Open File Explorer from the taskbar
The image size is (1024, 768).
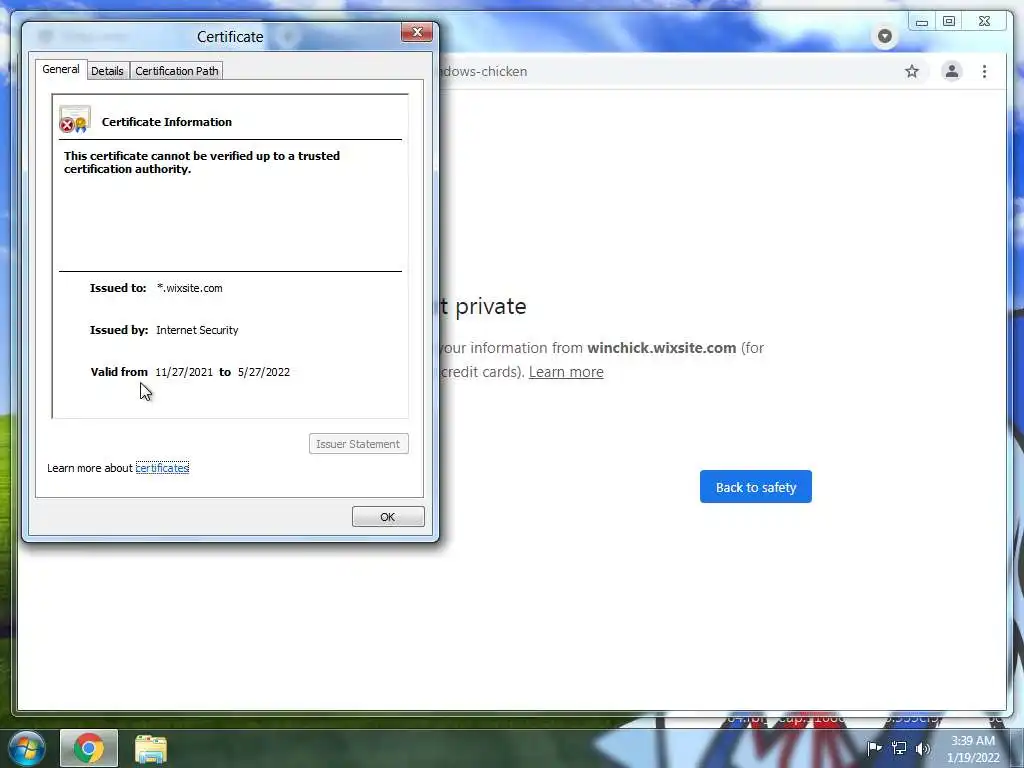point(151,749)
